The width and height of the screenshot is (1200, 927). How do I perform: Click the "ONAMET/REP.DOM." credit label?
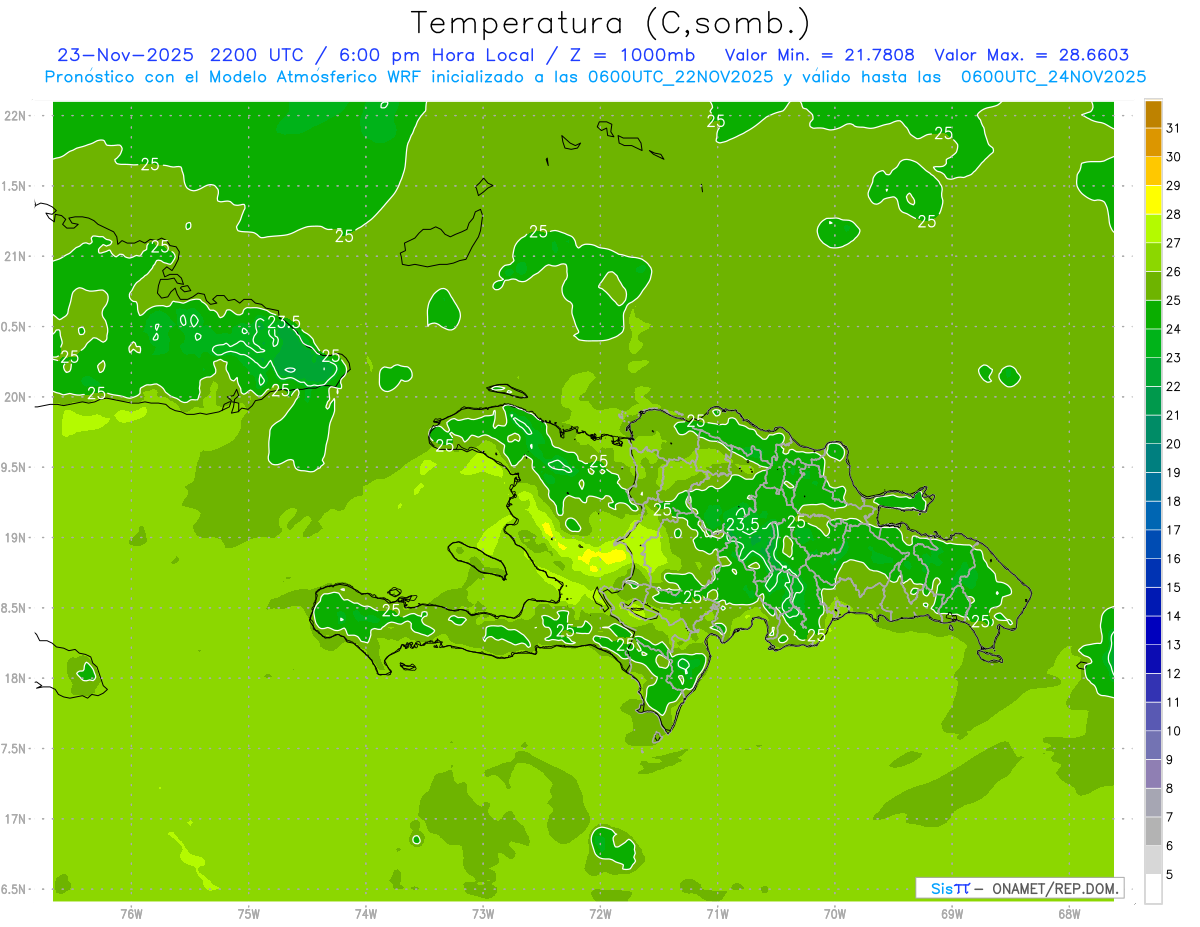[x=1055, y=888]
